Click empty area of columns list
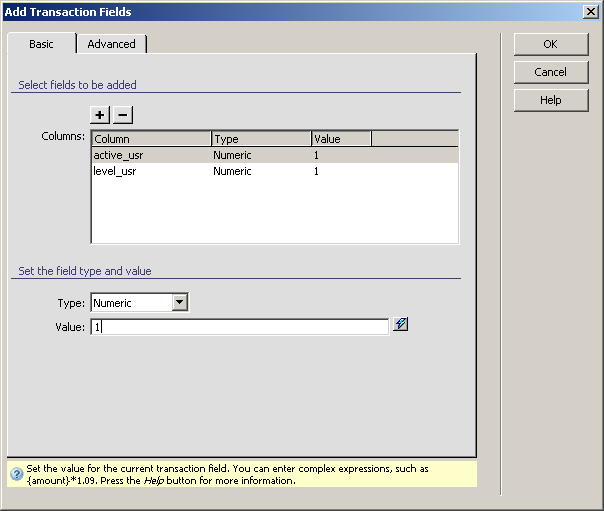This screenshot has height=511, width=604. (274, 212)
